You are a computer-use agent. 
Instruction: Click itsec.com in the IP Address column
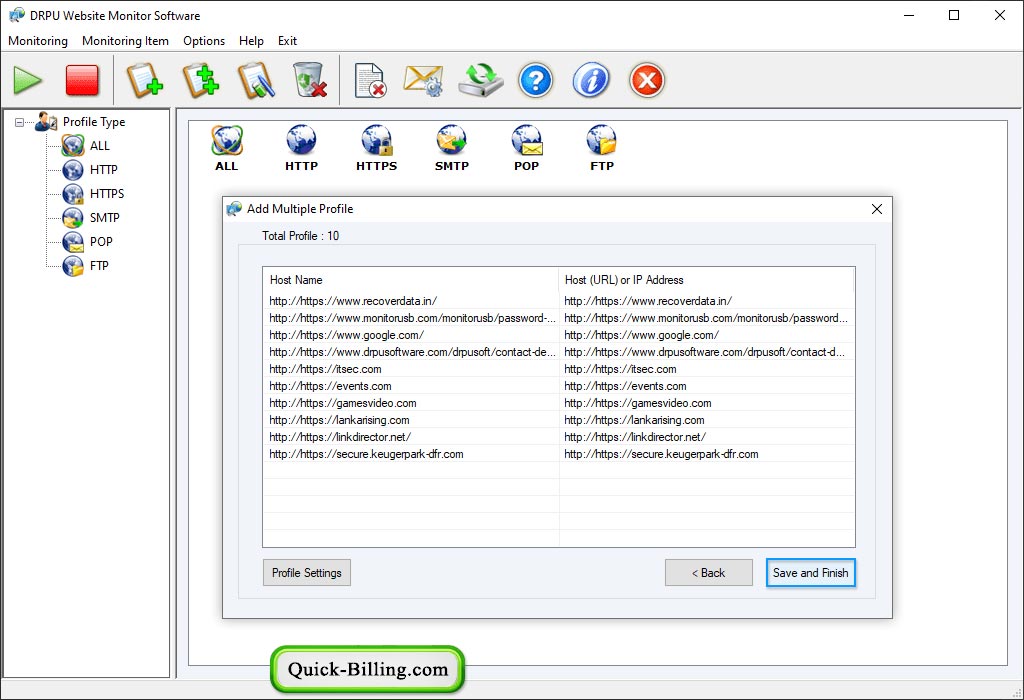(620, 369)
